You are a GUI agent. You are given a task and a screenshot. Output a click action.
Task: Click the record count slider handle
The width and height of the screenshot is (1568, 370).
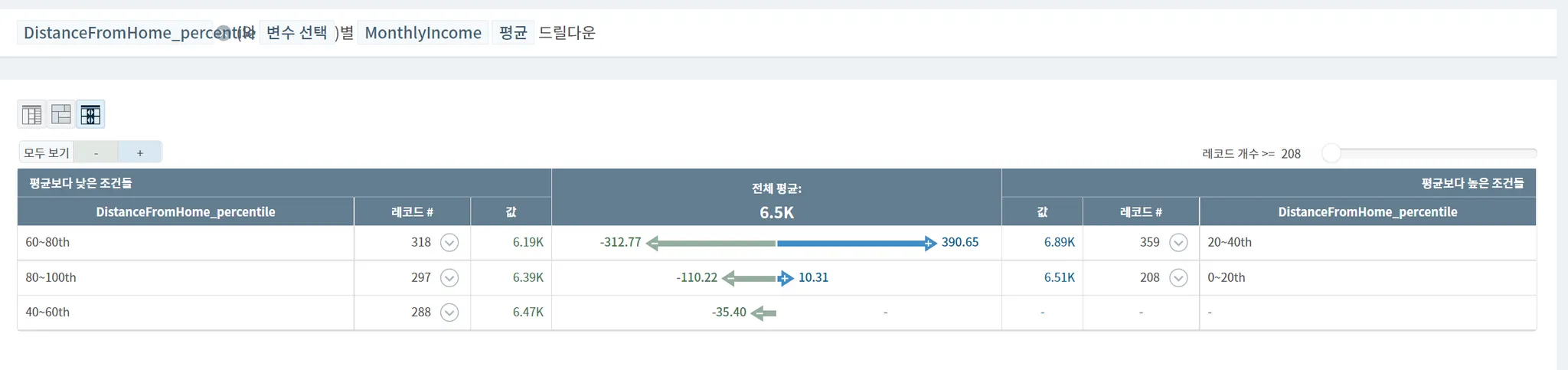click(x=1331, y=153)
